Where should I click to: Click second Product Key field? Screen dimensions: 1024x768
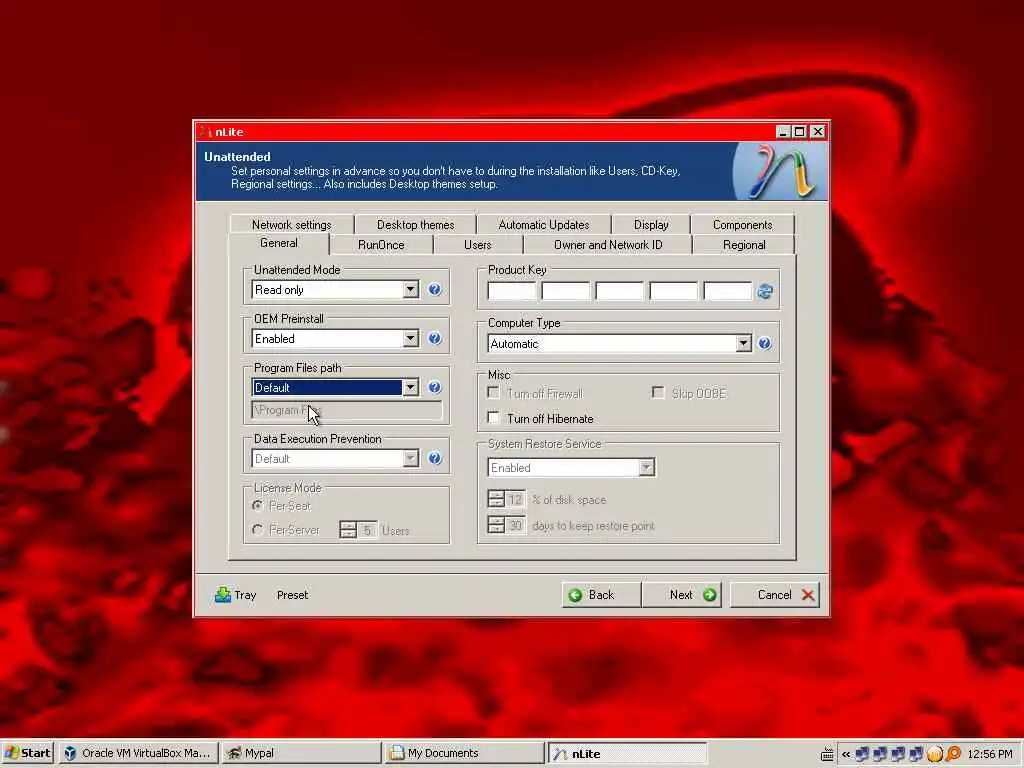[x=566, y=291]
